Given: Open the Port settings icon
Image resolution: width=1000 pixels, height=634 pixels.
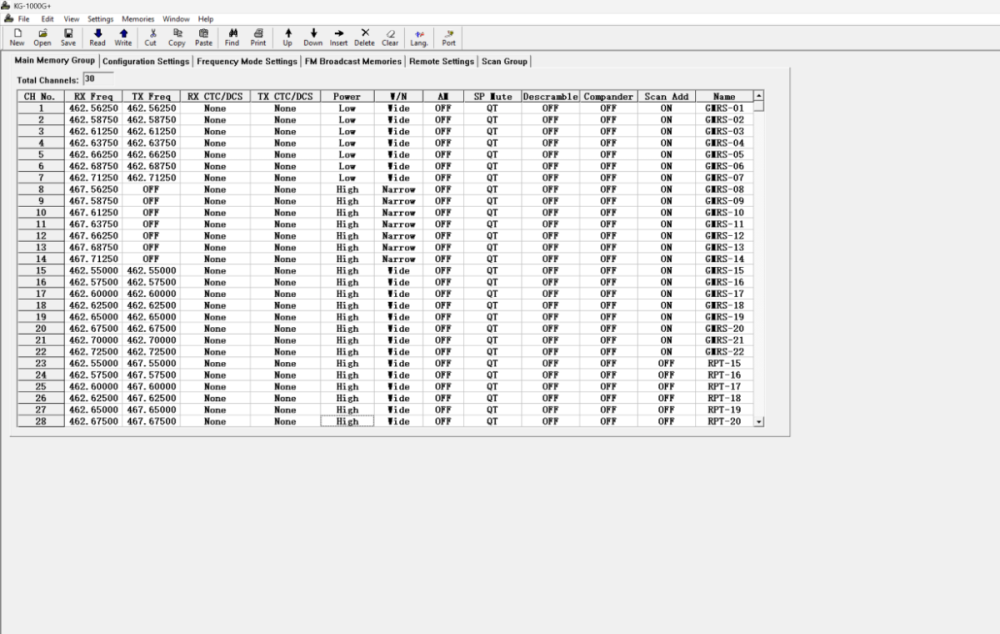Looking at the screenshot, I should [449, 37].
